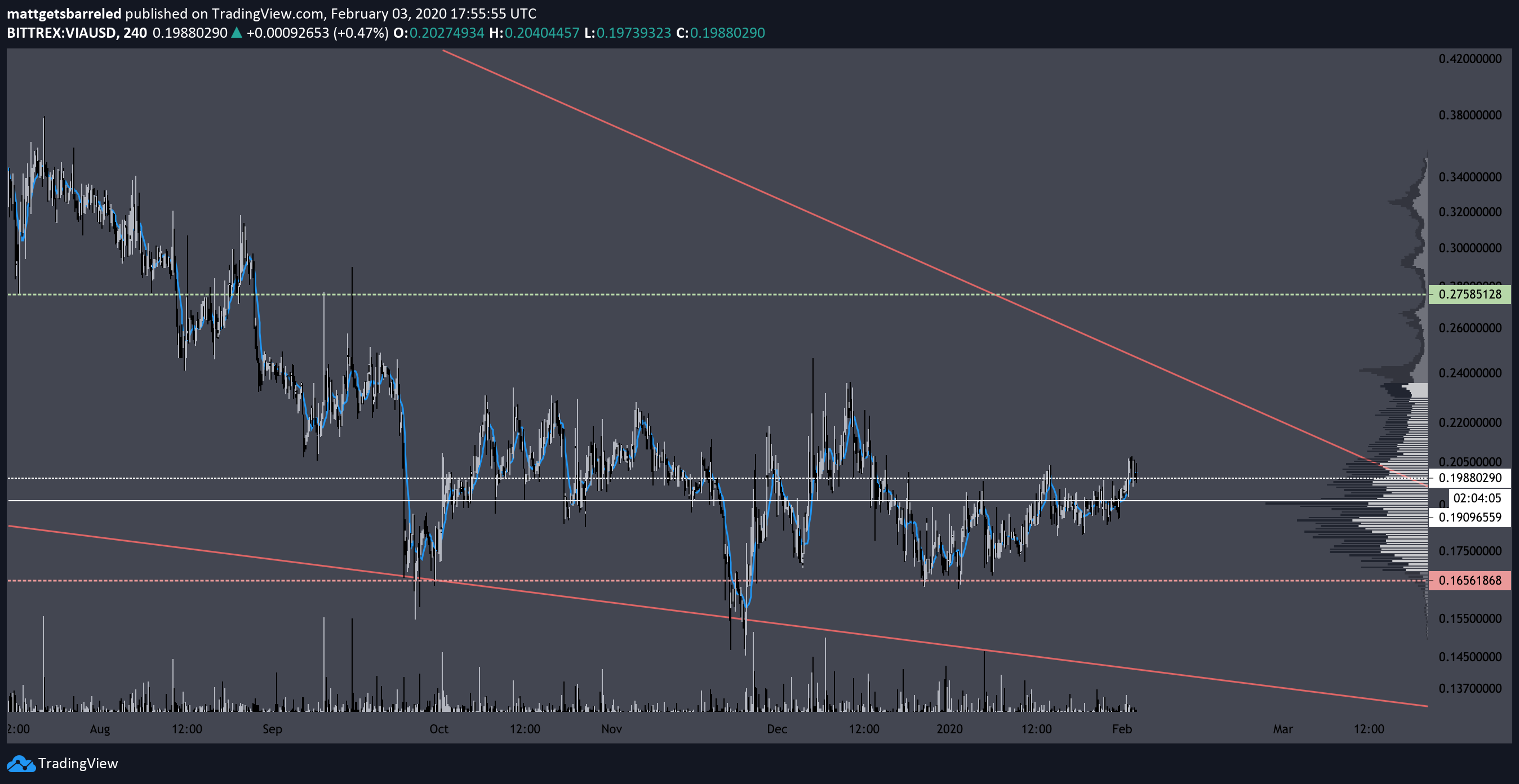Click the 0.24000000 price axis label
Screen dimensions: 1519x784
(x=1469, y=373)
